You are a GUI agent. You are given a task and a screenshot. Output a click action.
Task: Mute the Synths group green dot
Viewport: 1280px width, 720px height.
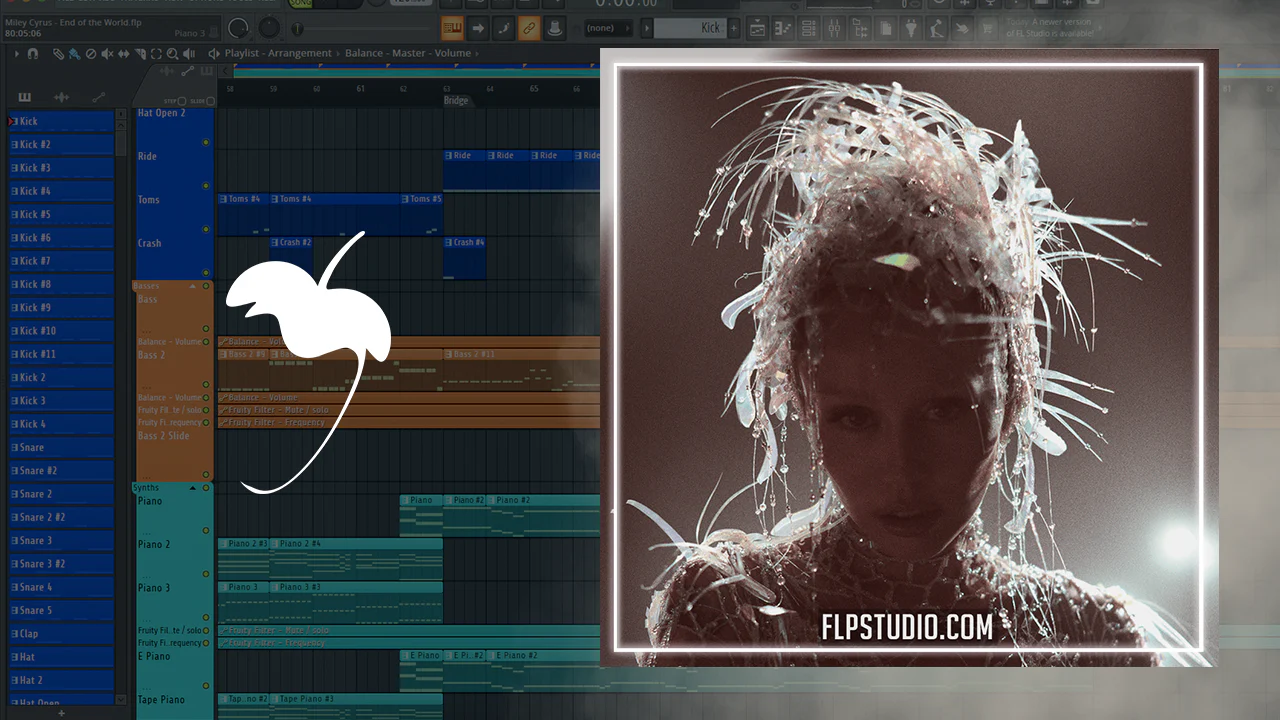[207, 488]
